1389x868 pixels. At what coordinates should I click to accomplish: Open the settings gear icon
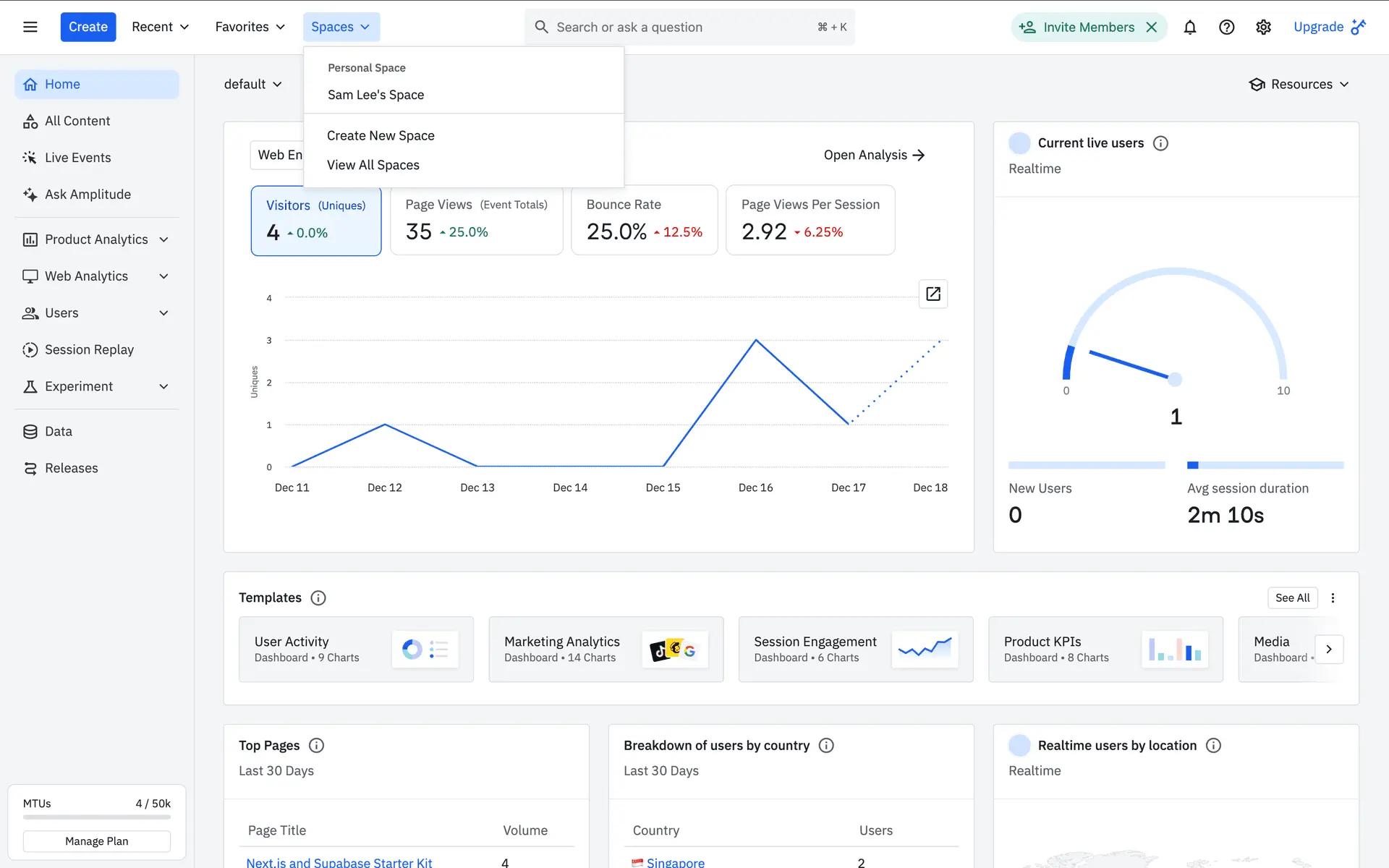1263,27
